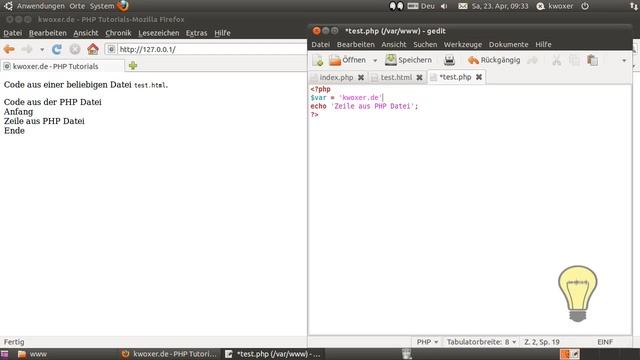Viewport: 640px width, 360px height.
Task: Click the site identity icon in URL bar
Action: click(111, 49)
